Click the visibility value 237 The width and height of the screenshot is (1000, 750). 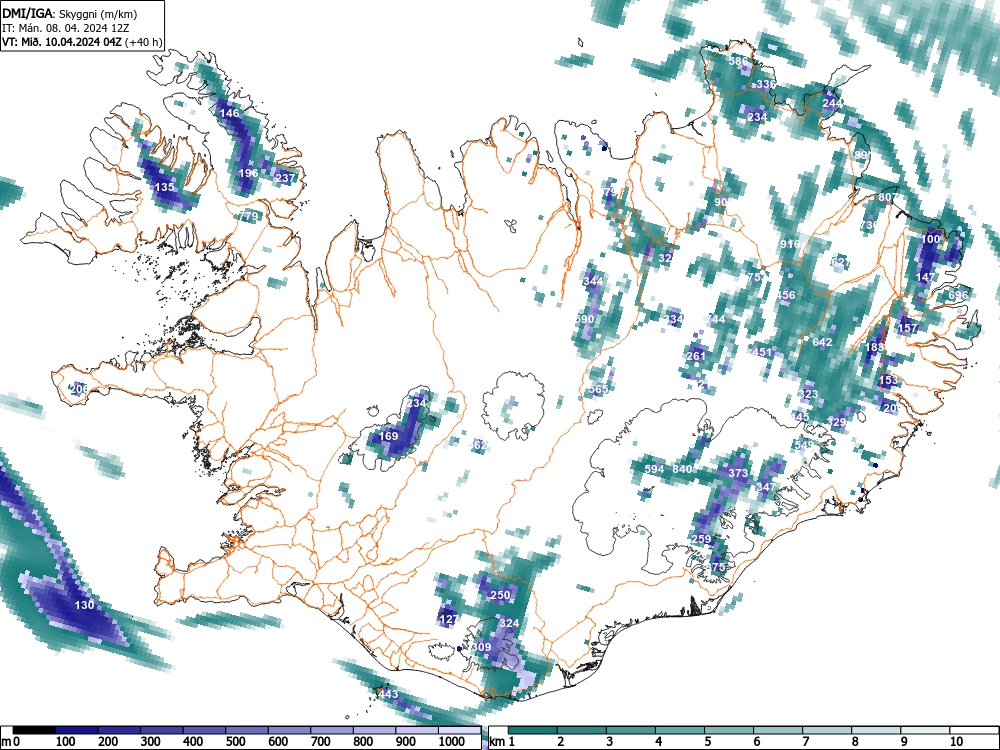pyautogui.click(x=285, y=179)
